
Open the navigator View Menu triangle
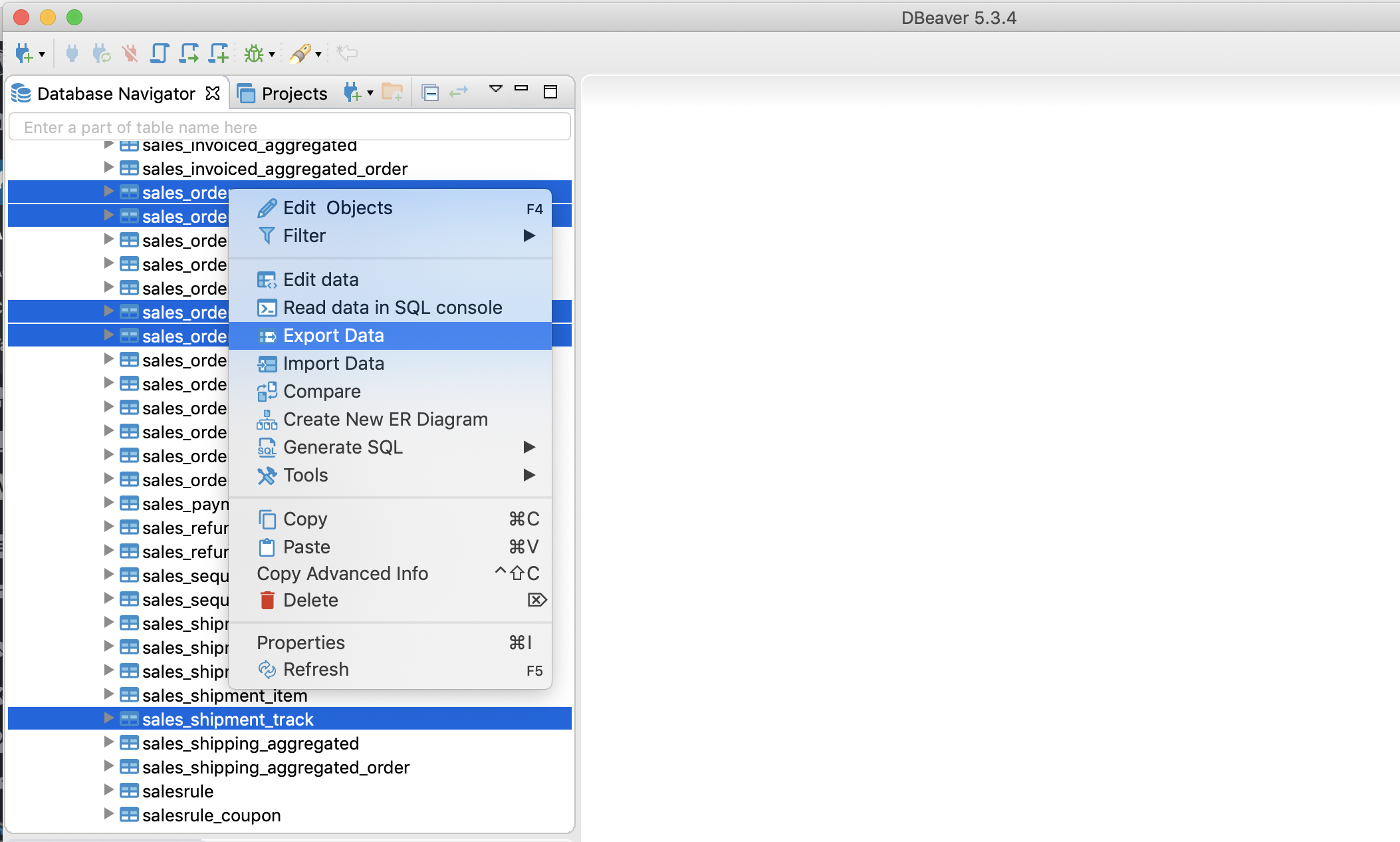(495, 89)
